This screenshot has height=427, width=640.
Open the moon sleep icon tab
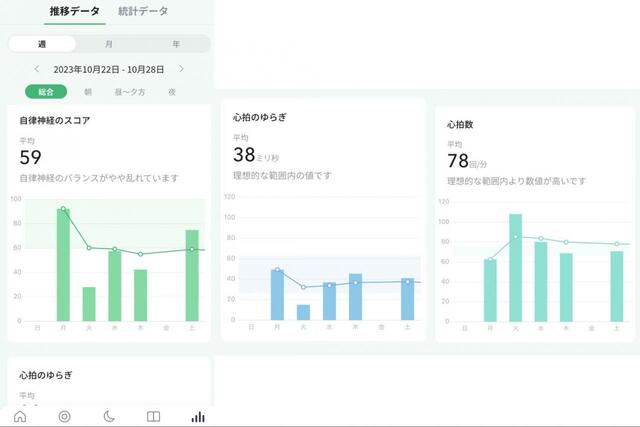(x=108, y=416)
